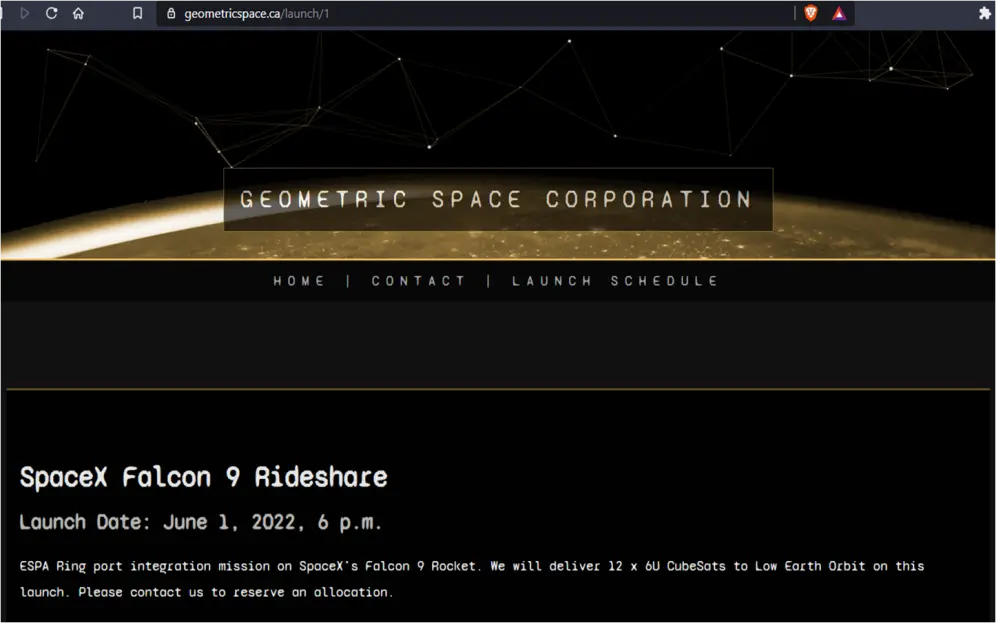Open Brave Rewards triangle icon
This screenshot has height=623, width=996.
839,13
